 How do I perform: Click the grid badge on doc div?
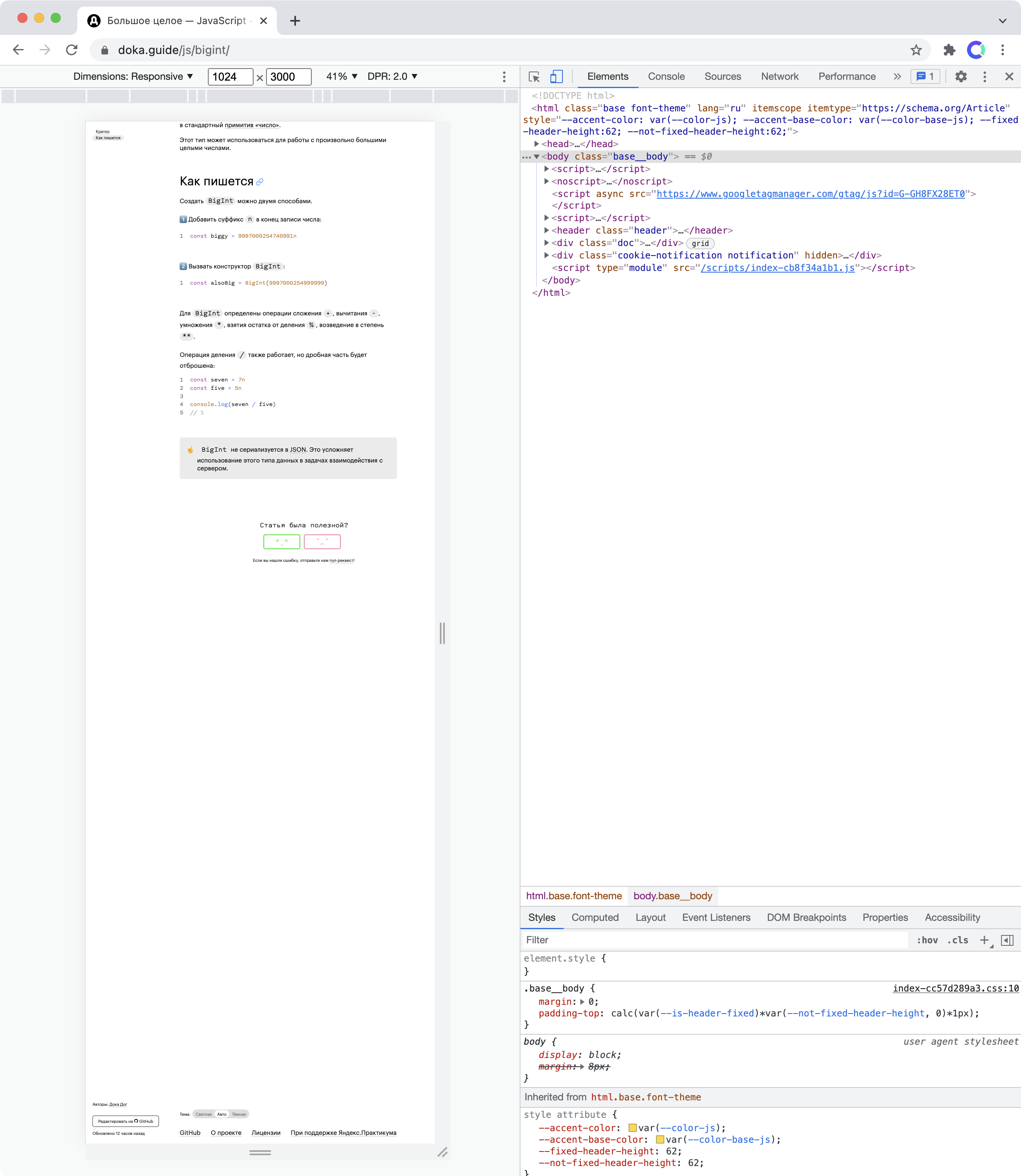700,243
